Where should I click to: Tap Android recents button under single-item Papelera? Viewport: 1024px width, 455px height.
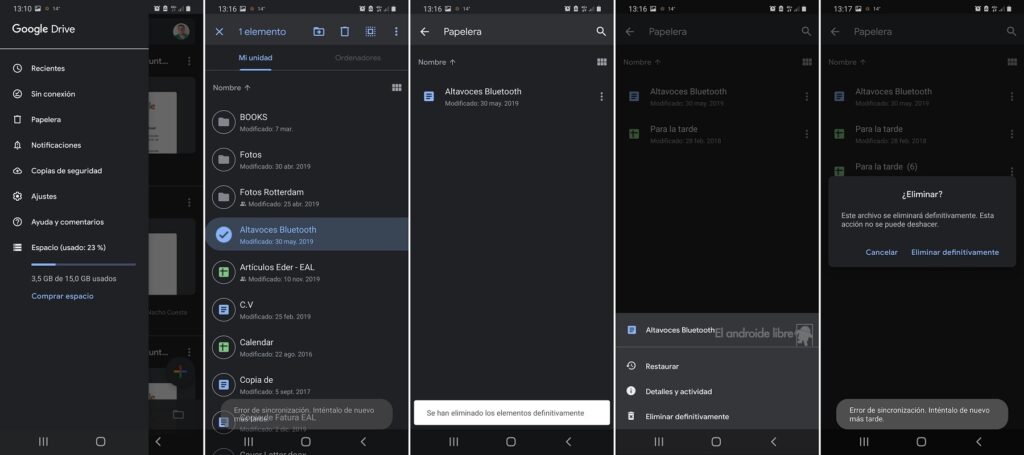[x=454, y=441]
